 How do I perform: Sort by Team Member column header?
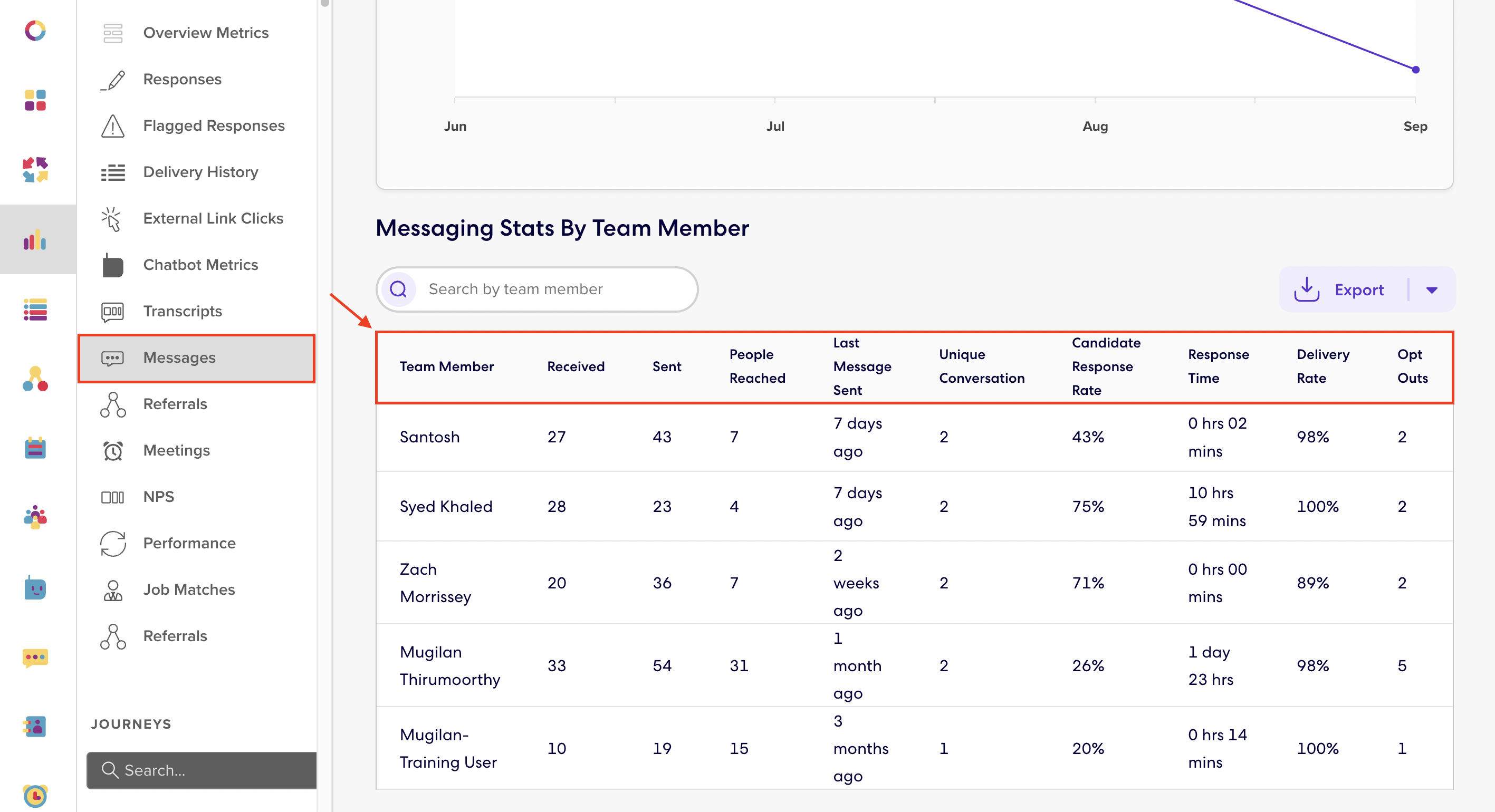pos(446,366)
